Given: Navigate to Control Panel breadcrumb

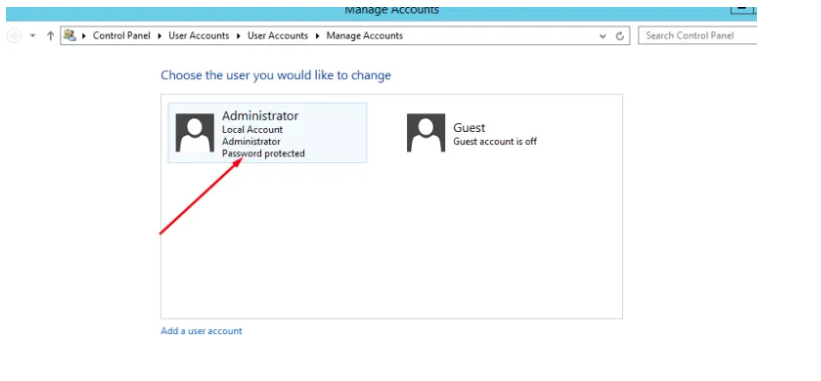Looking at the screenshot, I should [x=121, y=36].
